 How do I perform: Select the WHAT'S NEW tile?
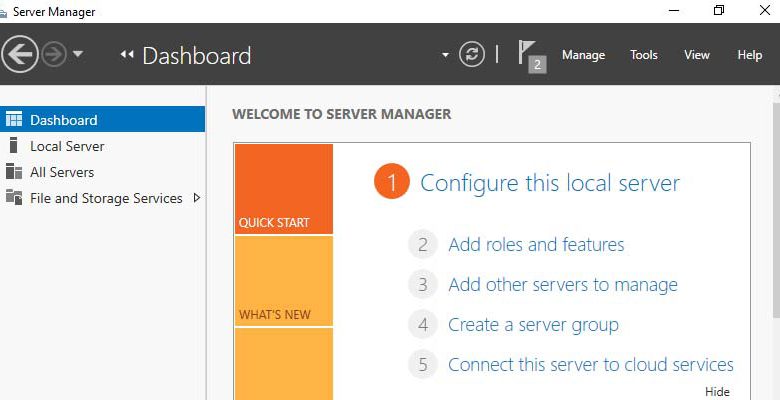coord(284,281)
